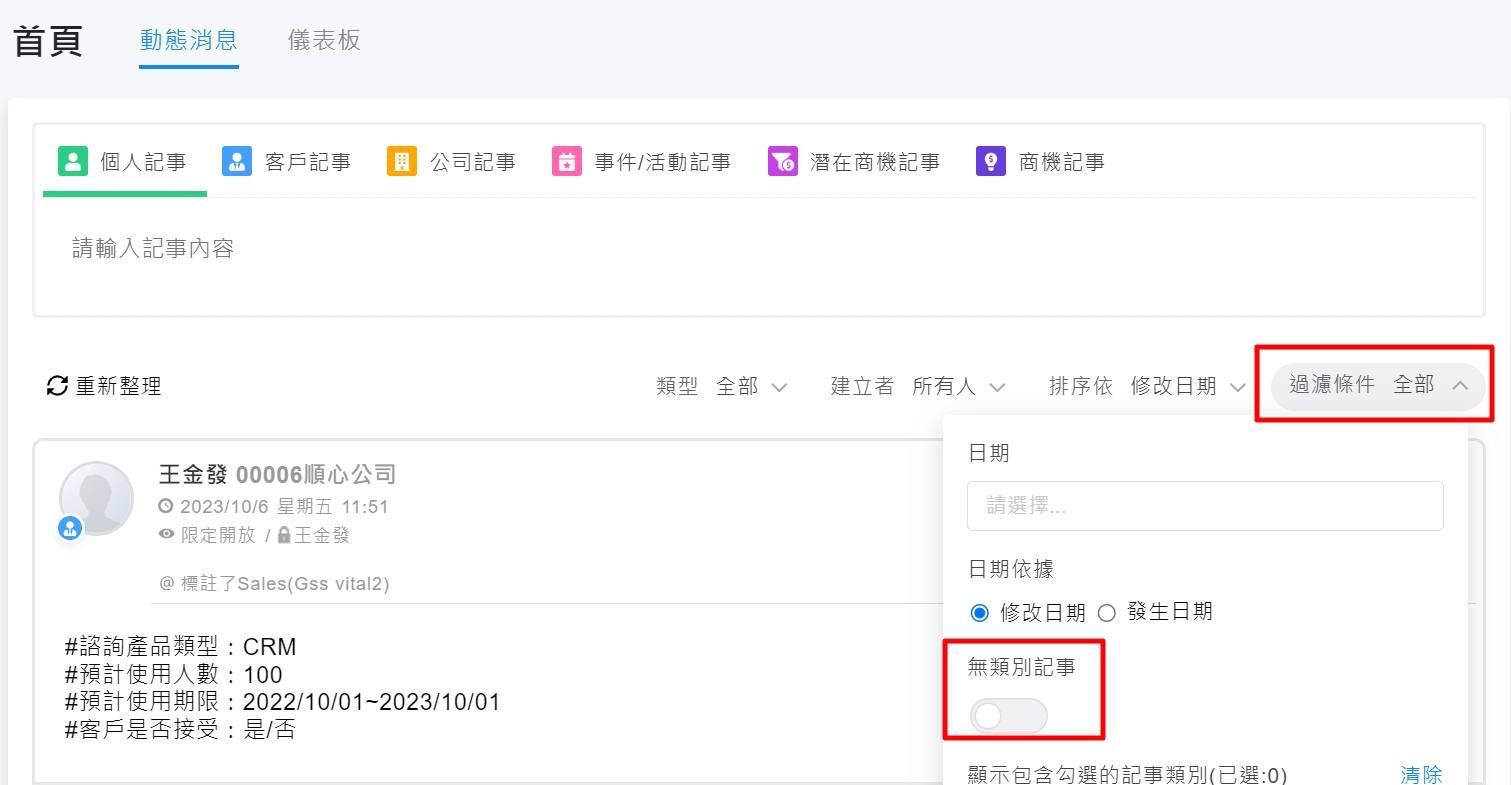Viewport: 1511px width, 785px height.
Task: Collapse the 過濾條件 全部 filter panel
Action: pos(1377,385)
